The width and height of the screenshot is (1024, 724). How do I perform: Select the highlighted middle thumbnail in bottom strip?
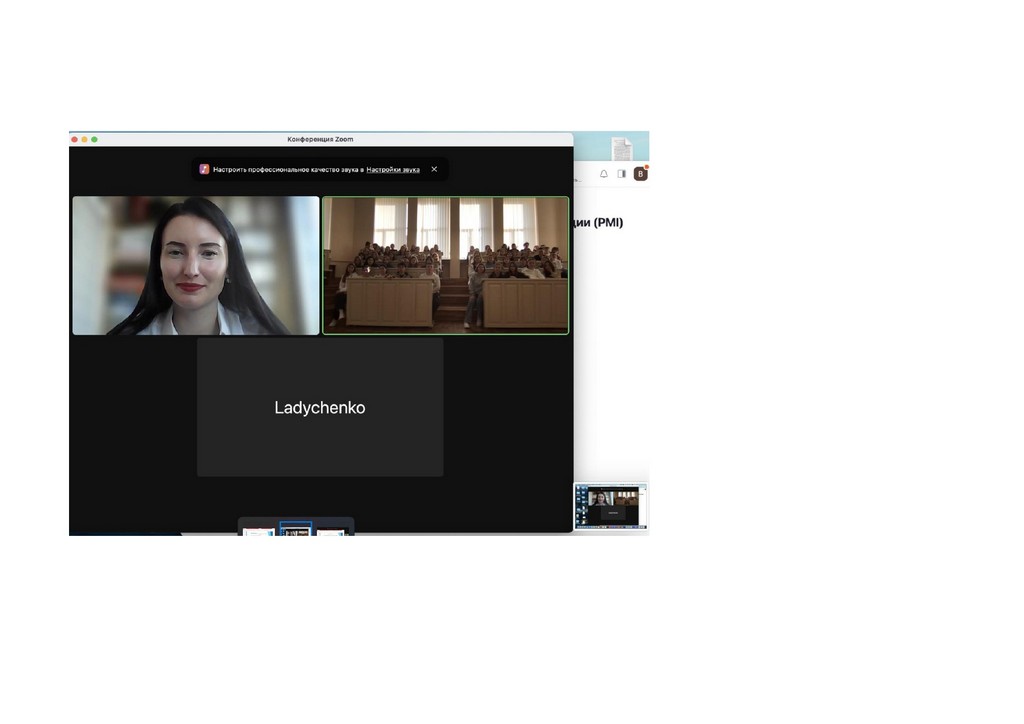coord(296,530)
